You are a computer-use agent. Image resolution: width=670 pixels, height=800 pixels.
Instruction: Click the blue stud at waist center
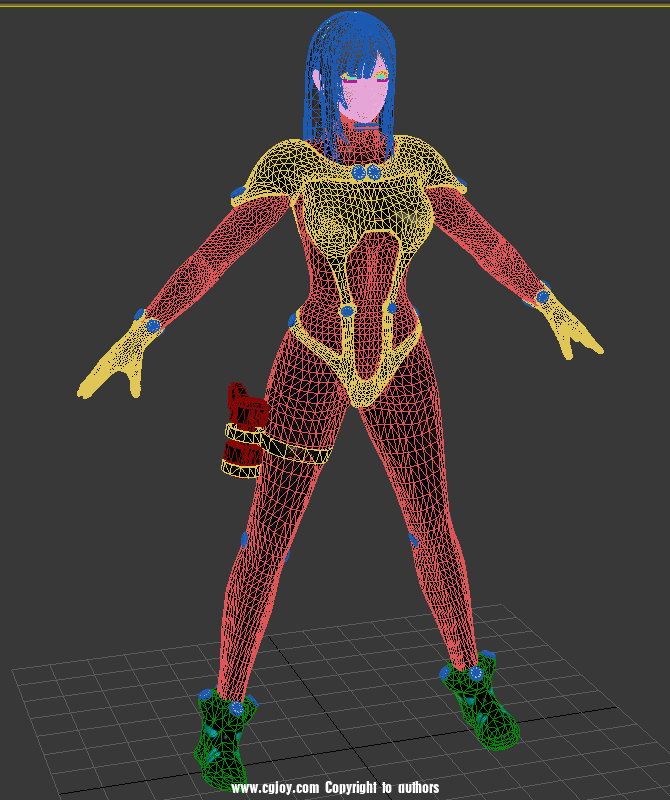point(346,312)
